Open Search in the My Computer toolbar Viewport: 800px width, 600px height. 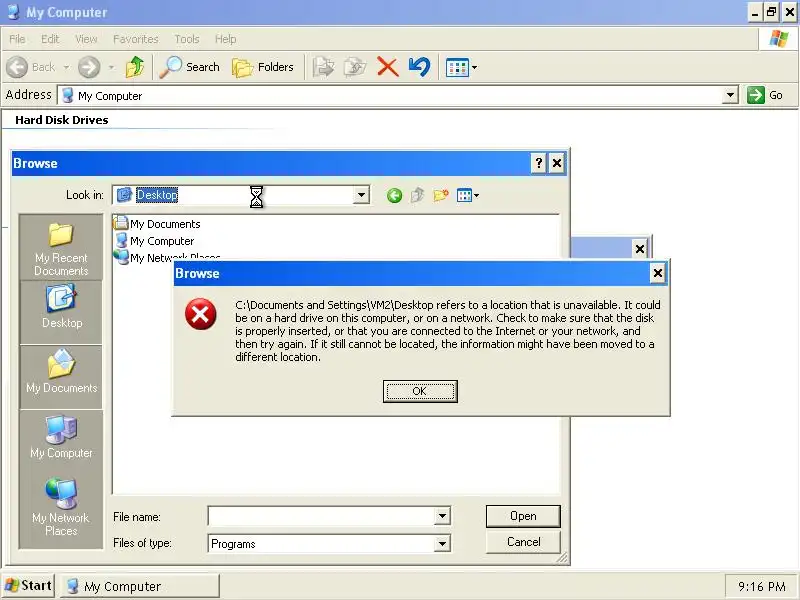point(189,67)
